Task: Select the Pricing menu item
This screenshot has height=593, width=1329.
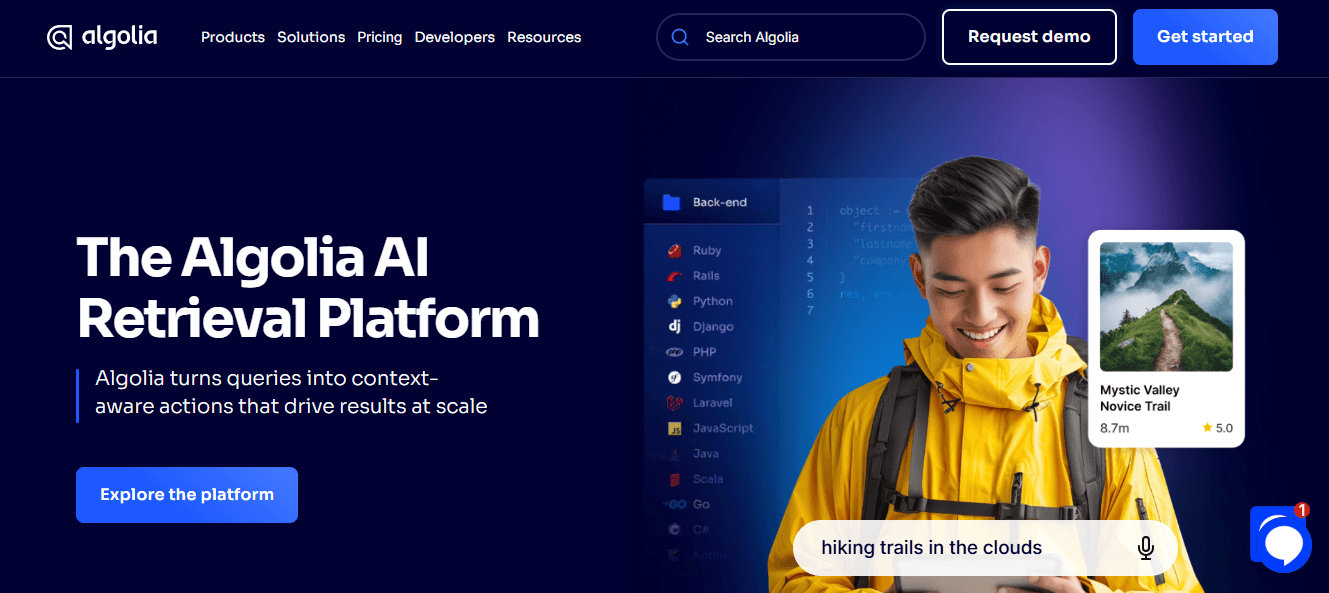Action: pyautogui.click(x=379, y=37)
